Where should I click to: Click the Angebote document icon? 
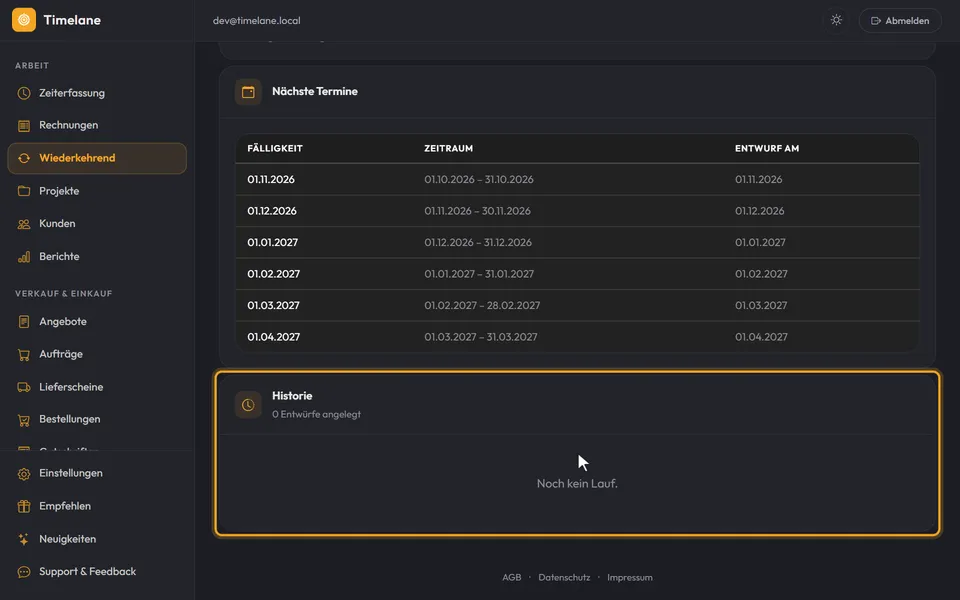24,321
